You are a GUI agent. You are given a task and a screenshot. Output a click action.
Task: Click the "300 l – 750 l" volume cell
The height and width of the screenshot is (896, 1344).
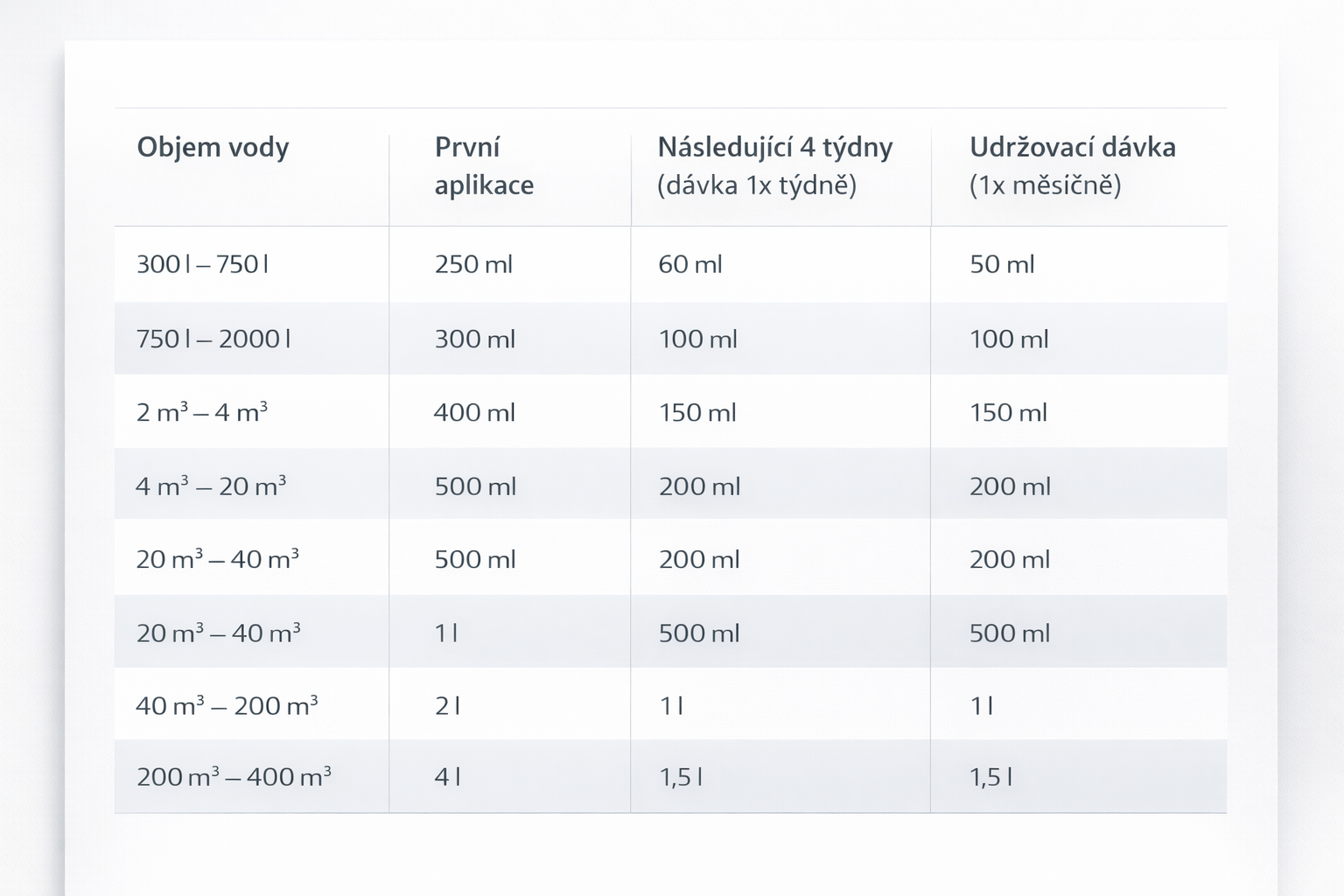pyautogui.click(x=202, y=264)
